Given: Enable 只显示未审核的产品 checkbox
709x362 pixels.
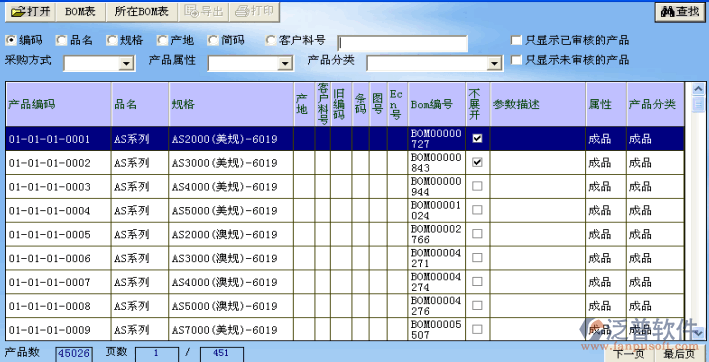Looking at the screenshot, I should (x=516, y=59).
